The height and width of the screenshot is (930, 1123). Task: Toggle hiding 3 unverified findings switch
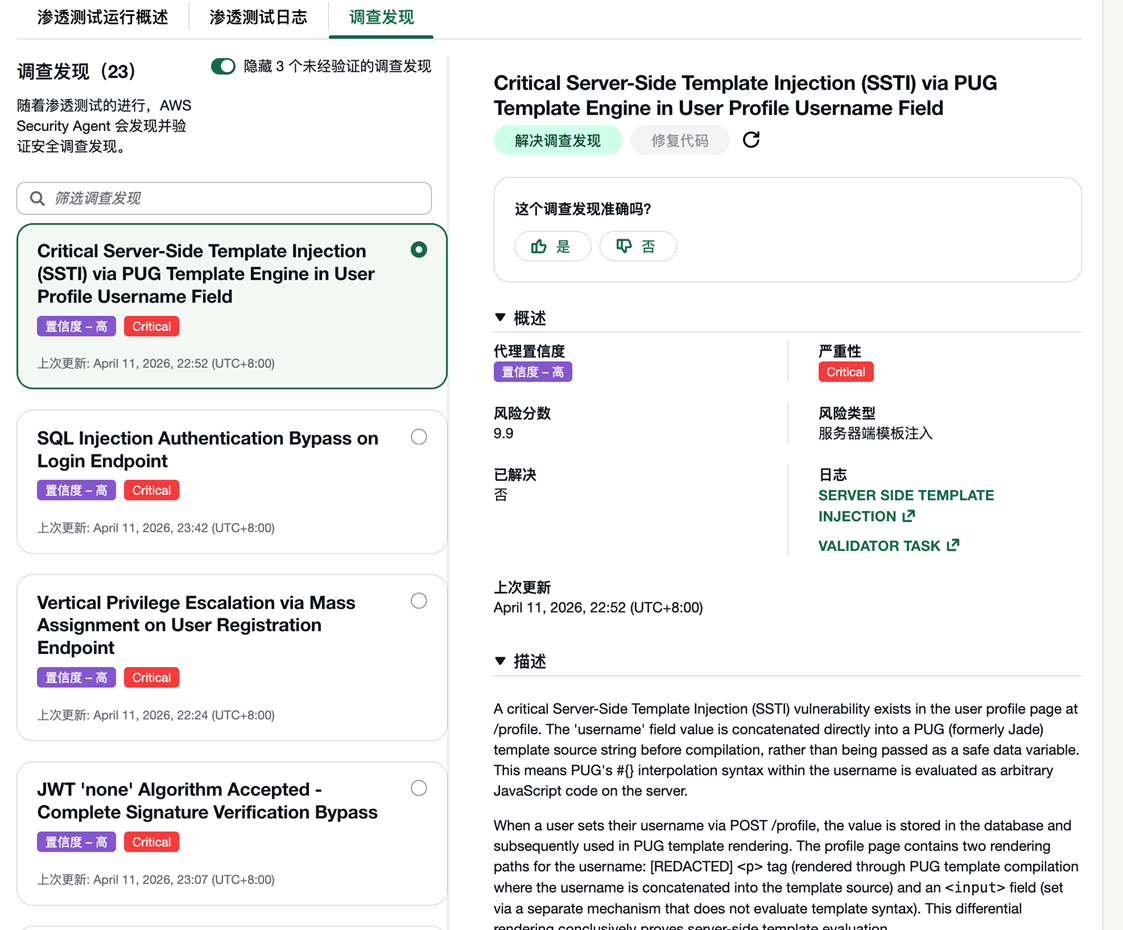coord(223,66)
